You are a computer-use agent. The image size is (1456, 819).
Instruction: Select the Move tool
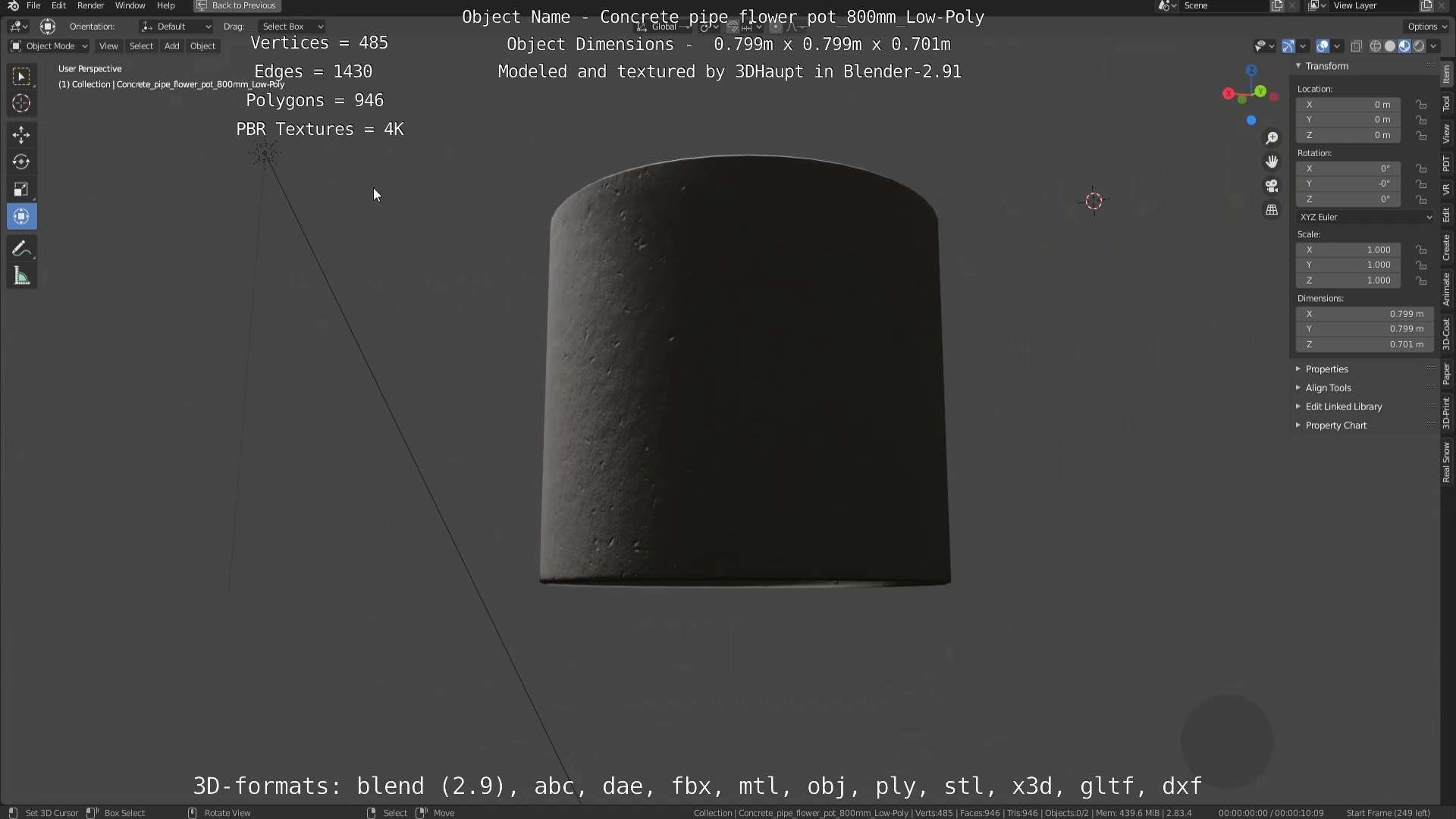click(x=21, y=135)
